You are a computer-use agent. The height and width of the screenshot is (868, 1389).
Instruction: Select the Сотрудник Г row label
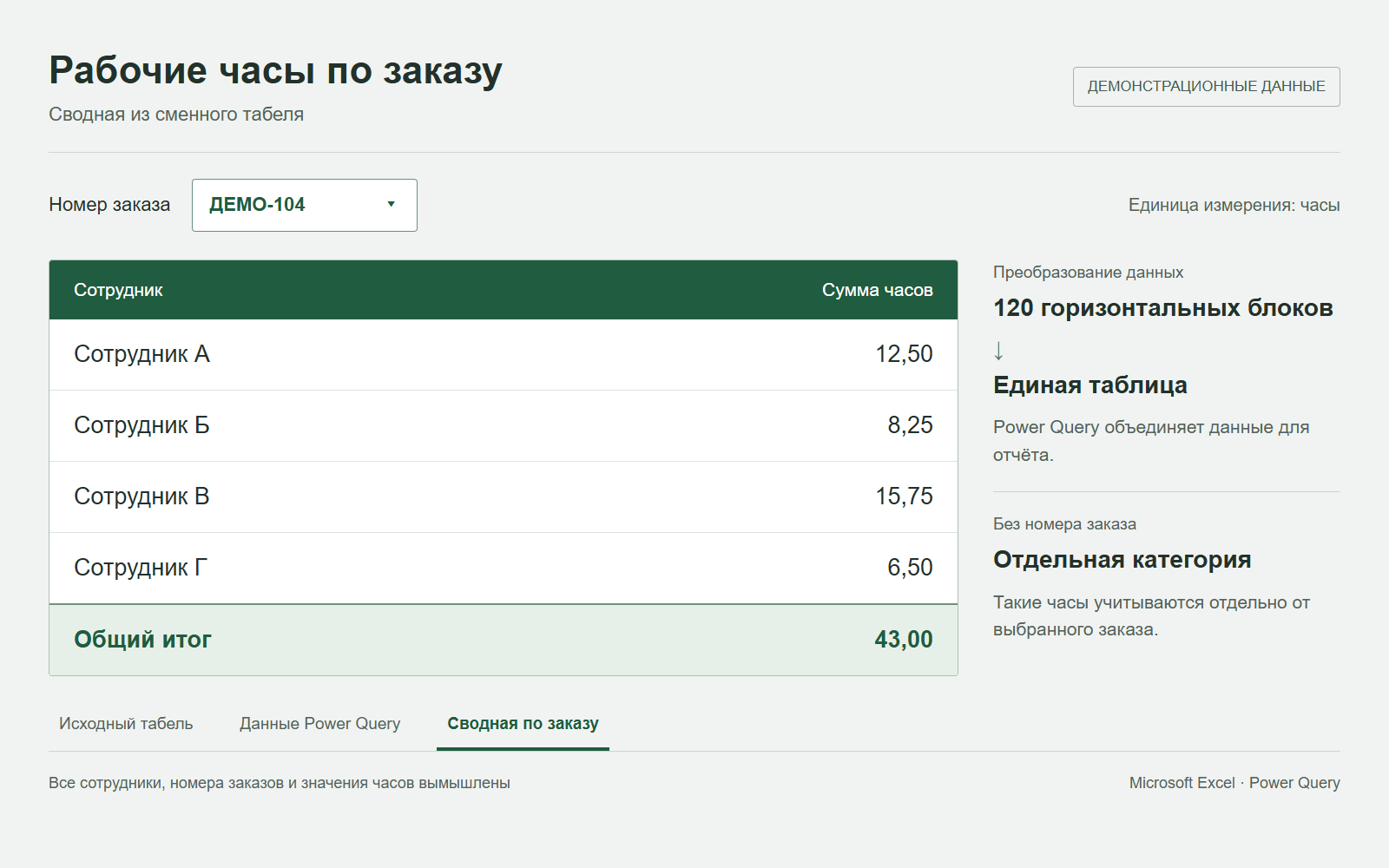pyautogui.click(x=141, y=568)
